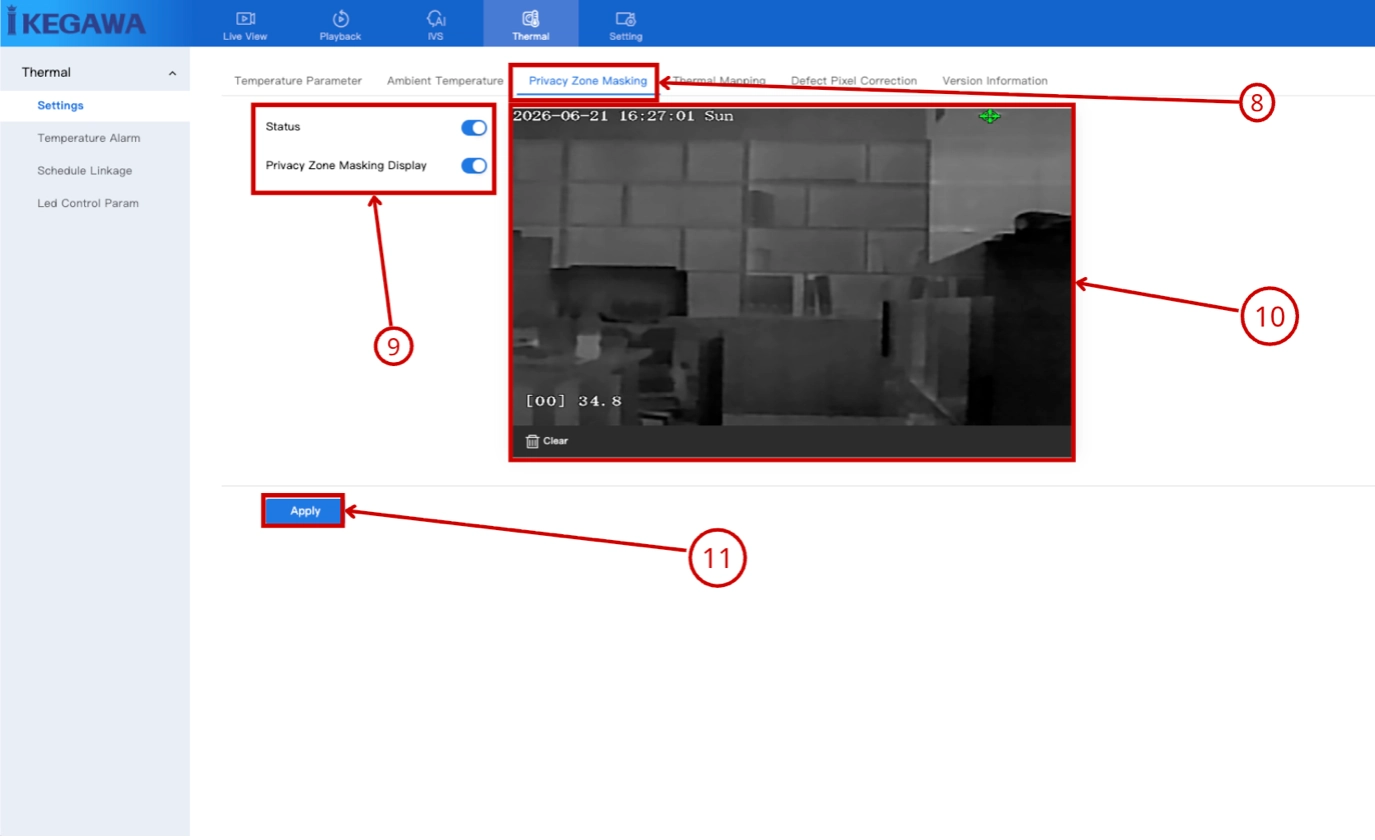Switch to Temperature Parameter tab
Viewport: 1375px width, 840px height.
coord(298,81)
